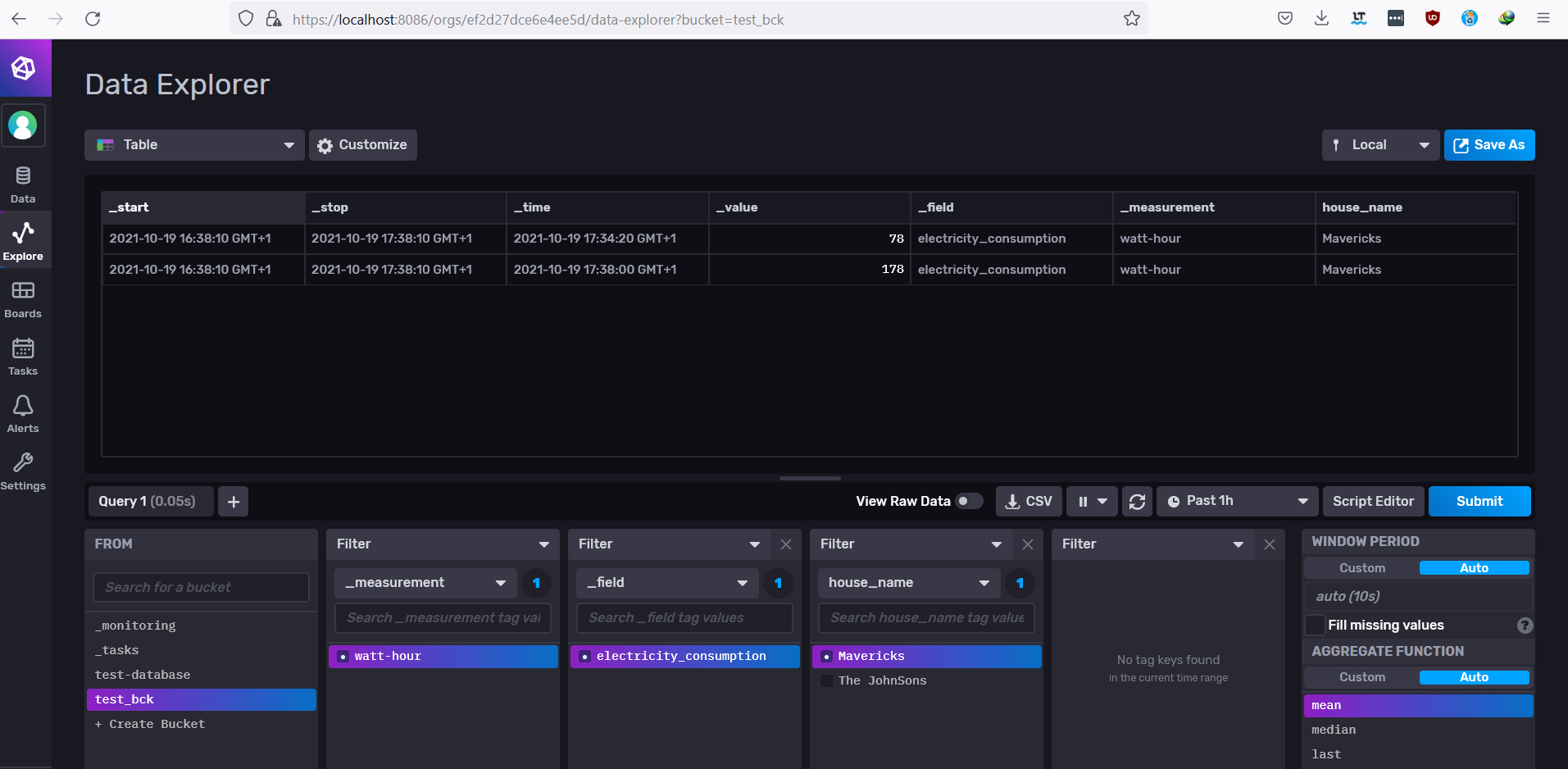Reload the page in browser
Viewport: 1568px width, 769px height.
tap(93, 18)
